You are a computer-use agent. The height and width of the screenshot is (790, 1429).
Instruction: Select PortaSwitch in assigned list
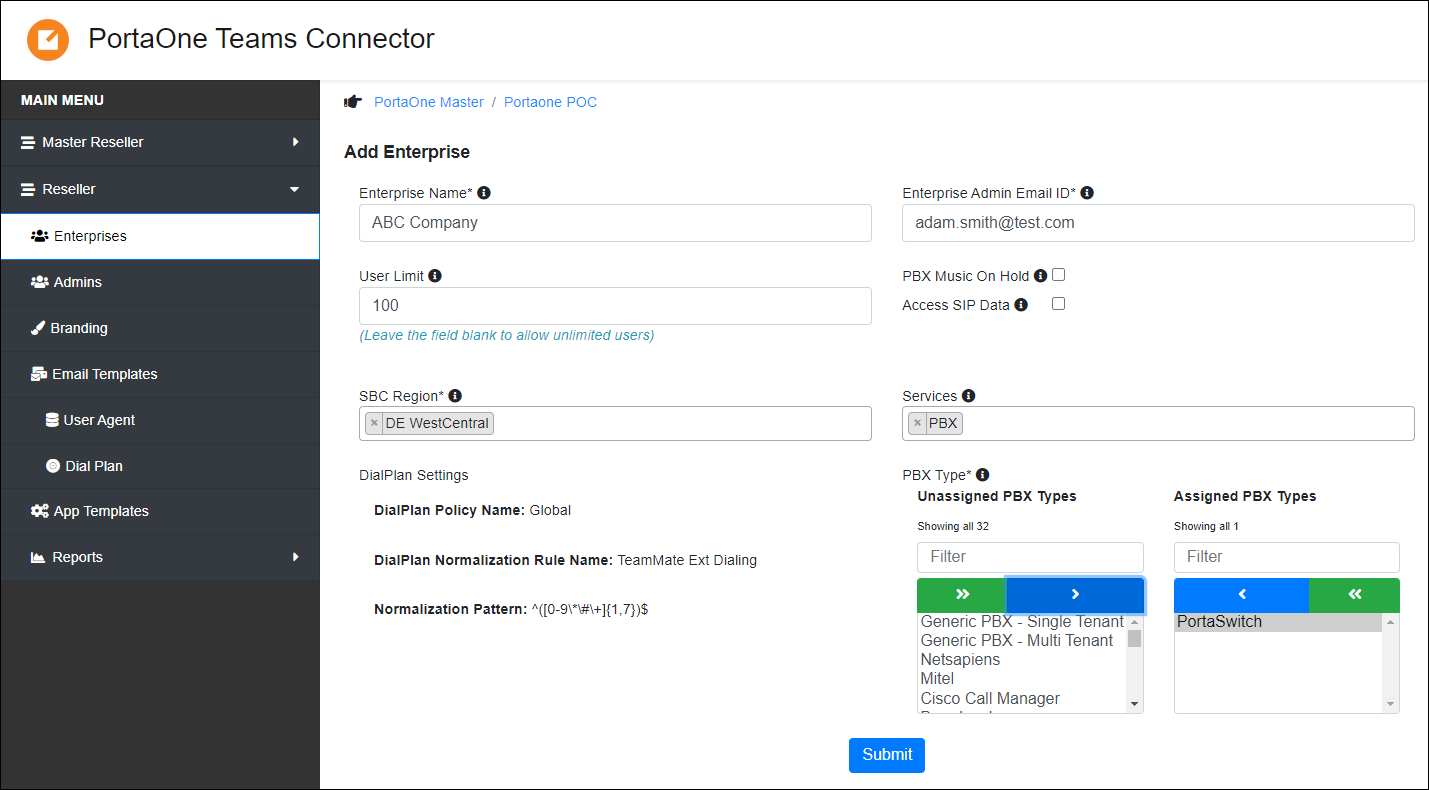(1279, 622)
